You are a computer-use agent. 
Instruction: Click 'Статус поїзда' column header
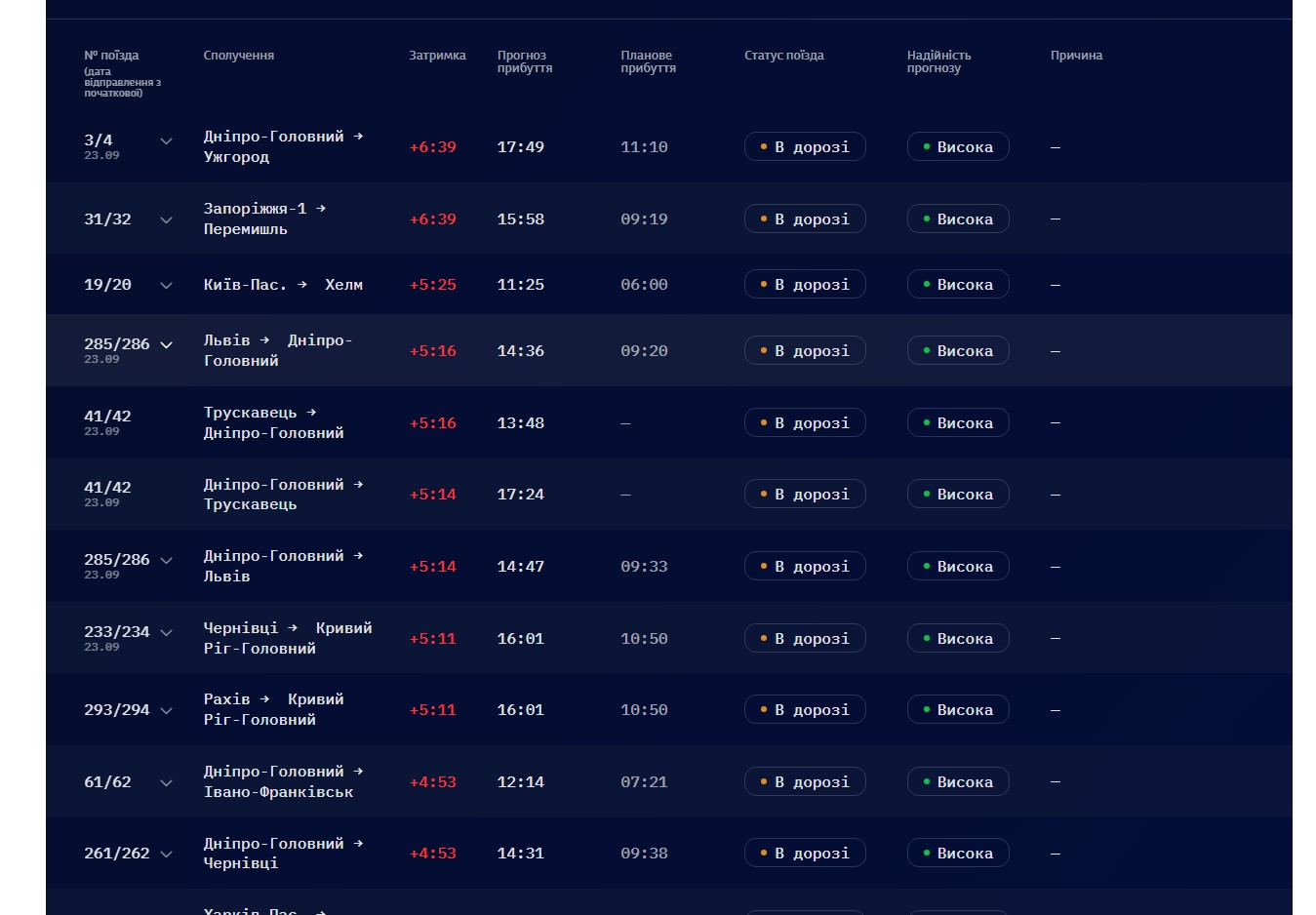coord(784,56)
